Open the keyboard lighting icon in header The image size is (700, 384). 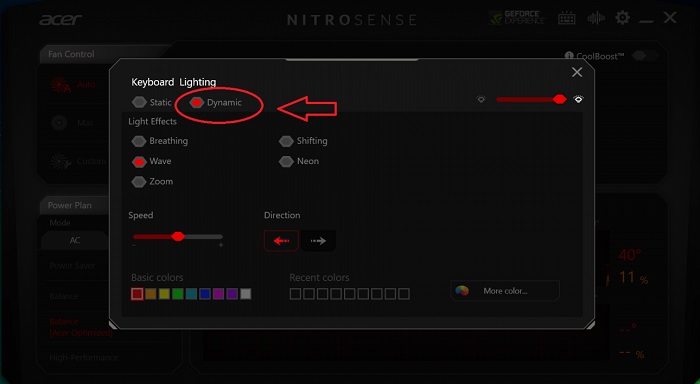click(x=567, y=18)
